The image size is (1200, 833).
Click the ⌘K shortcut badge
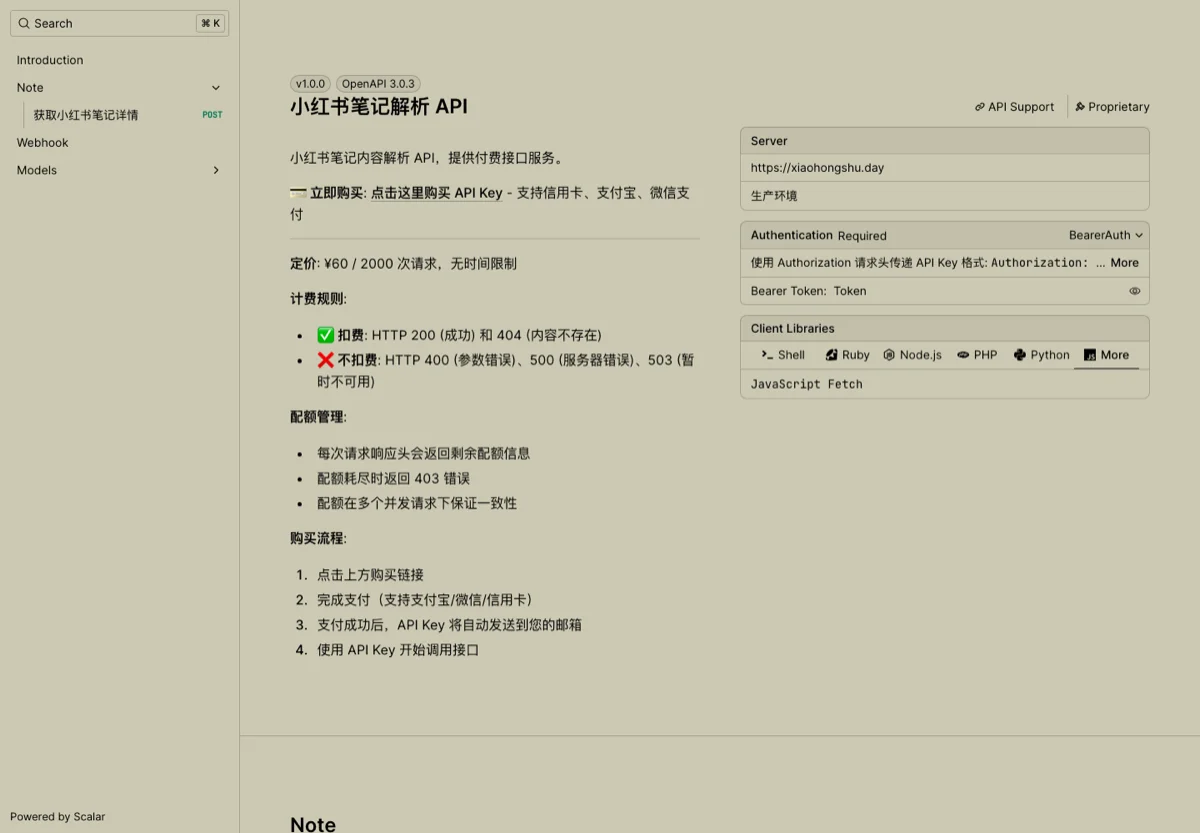pos(210,23)
